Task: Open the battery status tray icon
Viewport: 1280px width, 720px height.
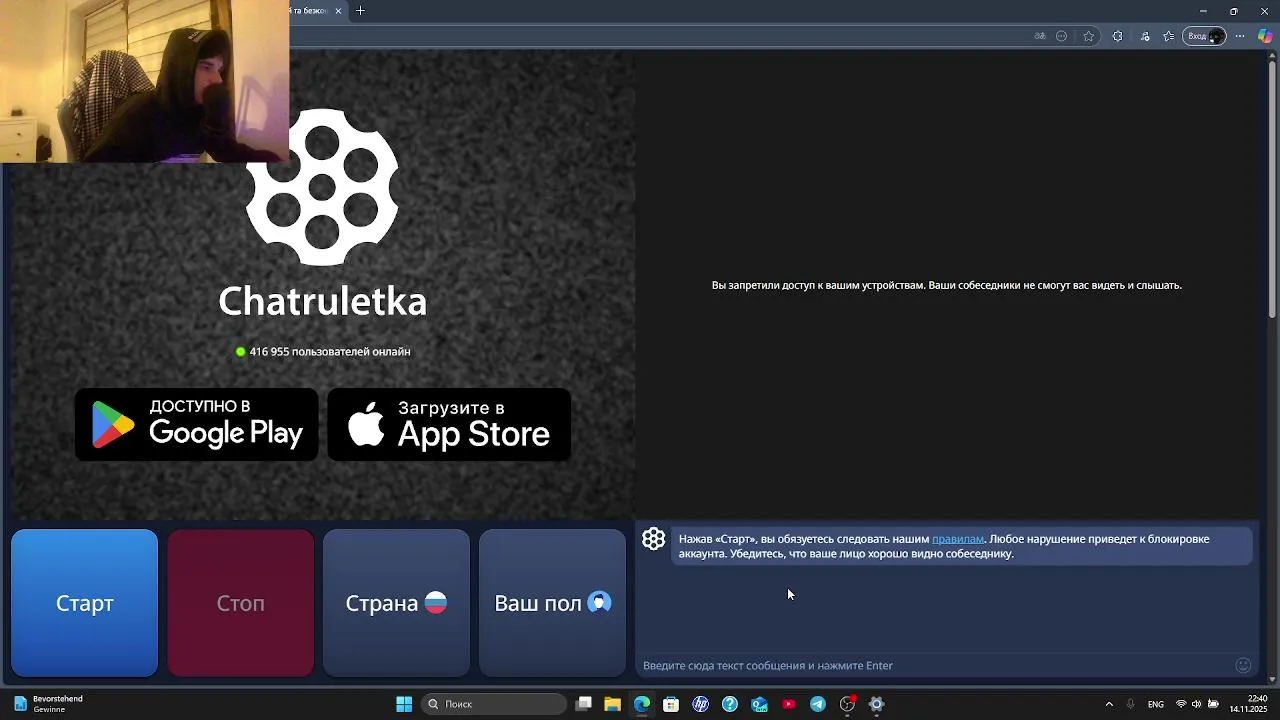Action: 1213,704
